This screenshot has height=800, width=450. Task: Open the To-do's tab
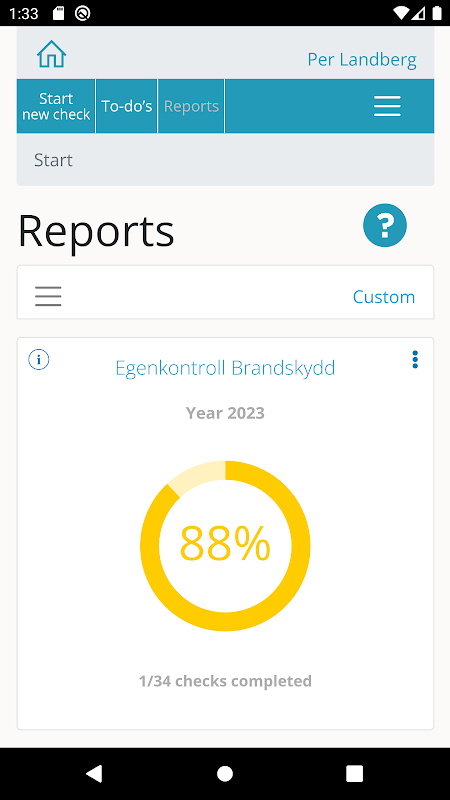point(127,106)
